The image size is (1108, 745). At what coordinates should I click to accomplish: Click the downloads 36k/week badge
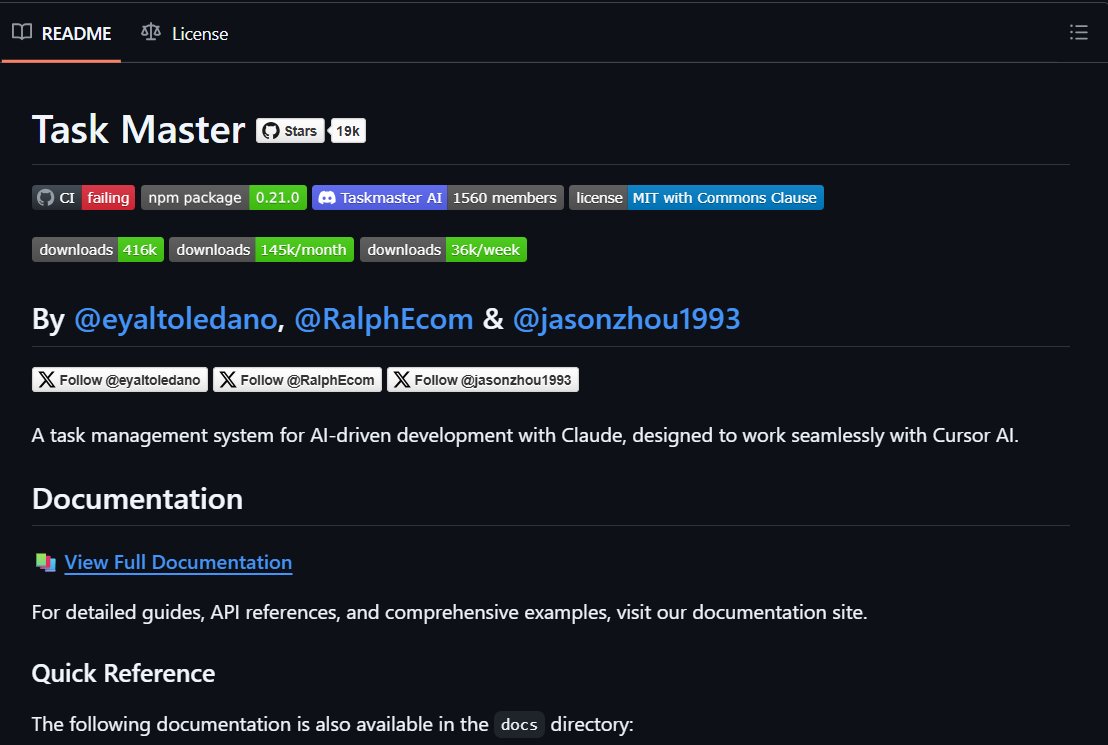tap(443, 250)
